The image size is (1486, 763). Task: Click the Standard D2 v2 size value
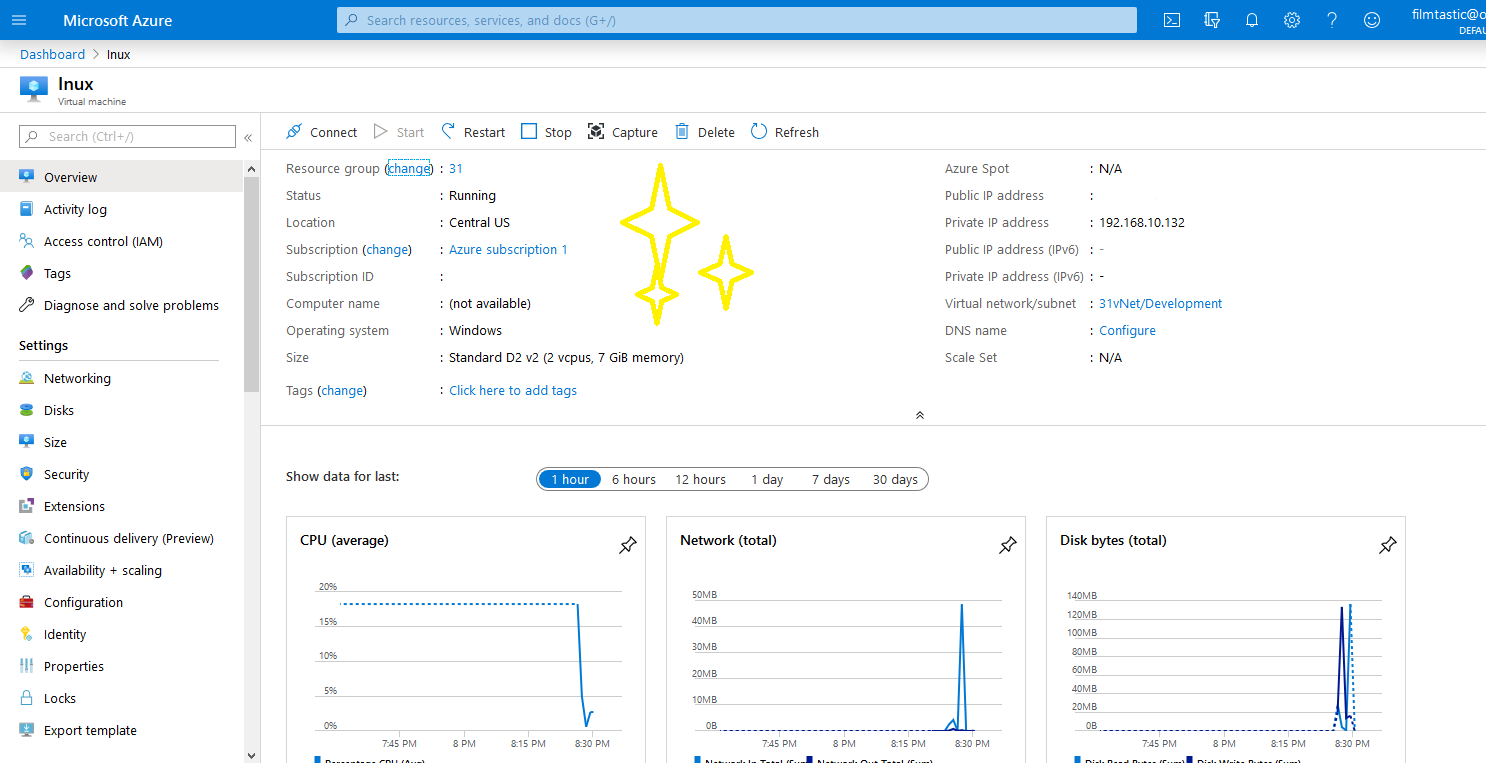(566, 357)
